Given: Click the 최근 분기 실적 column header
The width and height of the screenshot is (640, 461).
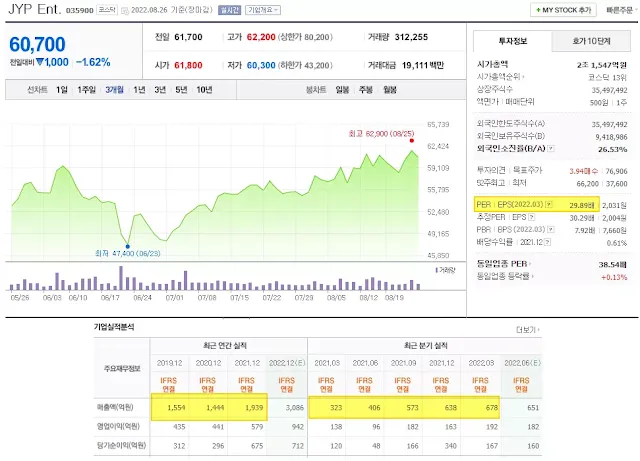Looking at the screenshot, I should 426,346.
